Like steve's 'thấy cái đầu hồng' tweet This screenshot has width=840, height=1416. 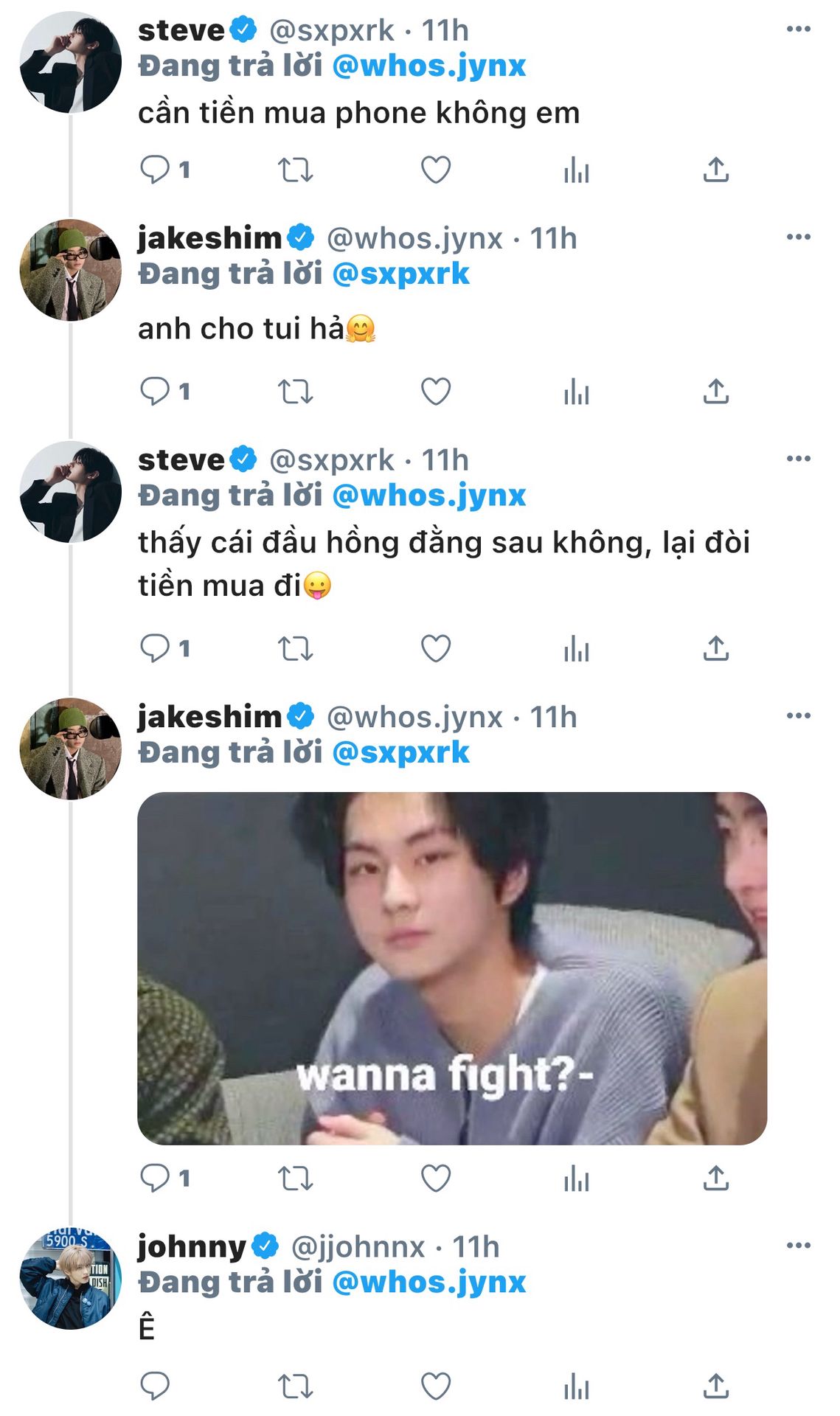coord(436,649)
